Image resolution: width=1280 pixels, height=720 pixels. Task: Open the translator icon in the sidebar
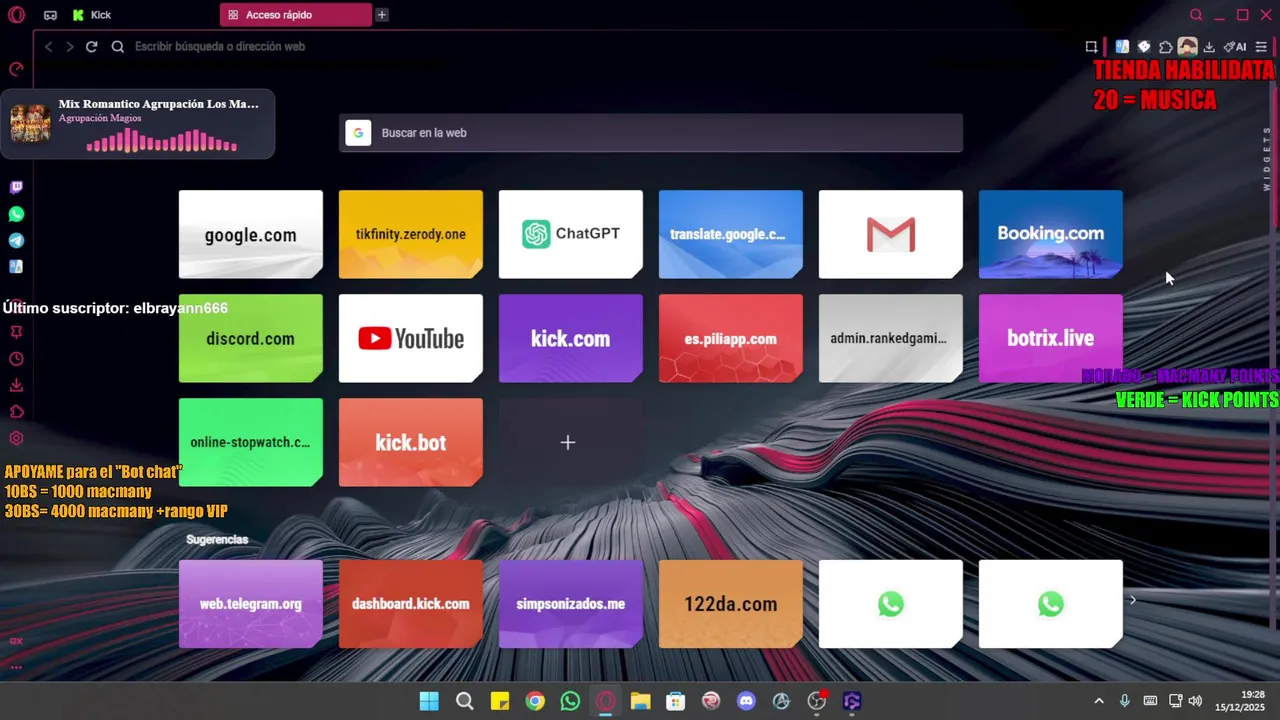[x=16, y=267]
